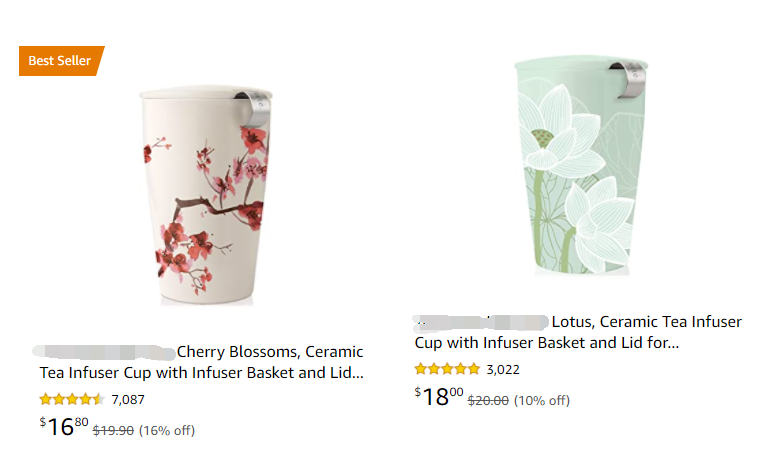Select the $16.80 price
This screenshot has width=765, height=452.
[x=64, y=427]
